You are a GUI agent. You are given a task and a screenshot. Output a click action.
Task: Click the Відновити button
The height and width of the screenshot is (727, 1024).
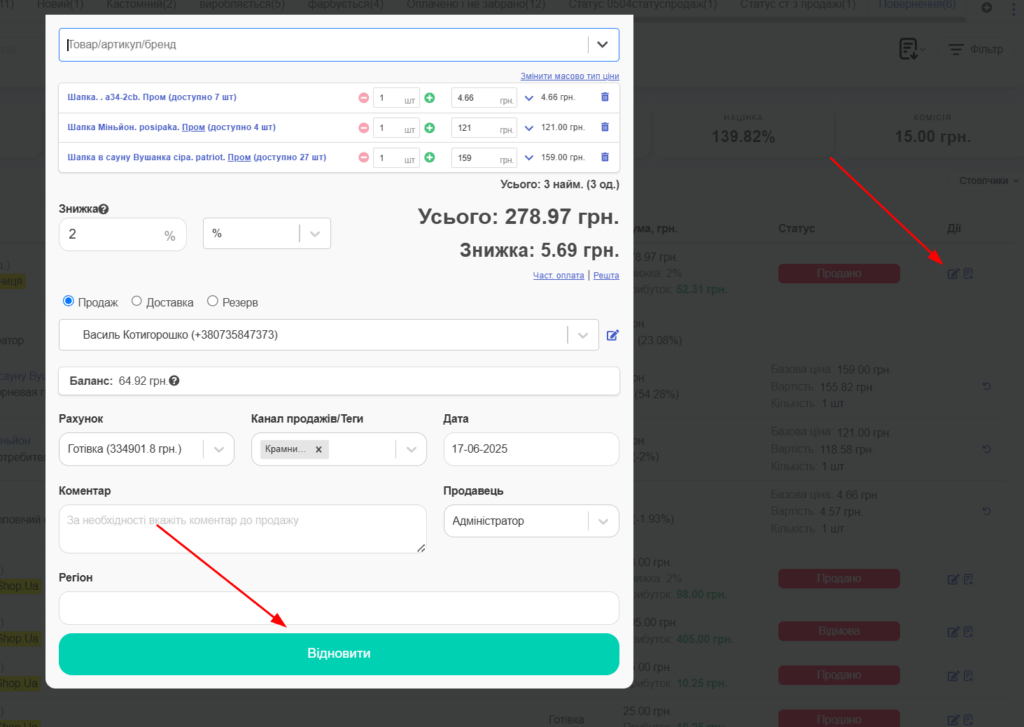pyautogui.click(x=339, y=654)
